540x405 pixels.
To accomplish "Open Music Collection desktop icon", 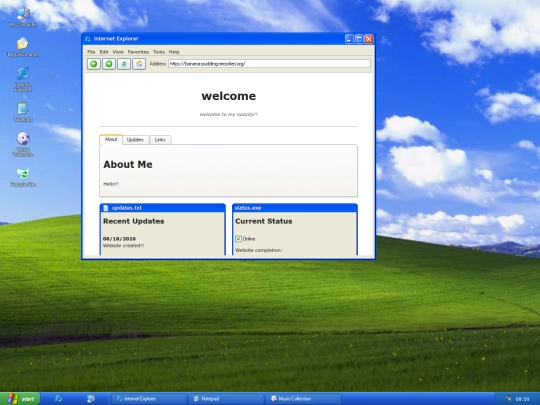I will coord(23,144).
